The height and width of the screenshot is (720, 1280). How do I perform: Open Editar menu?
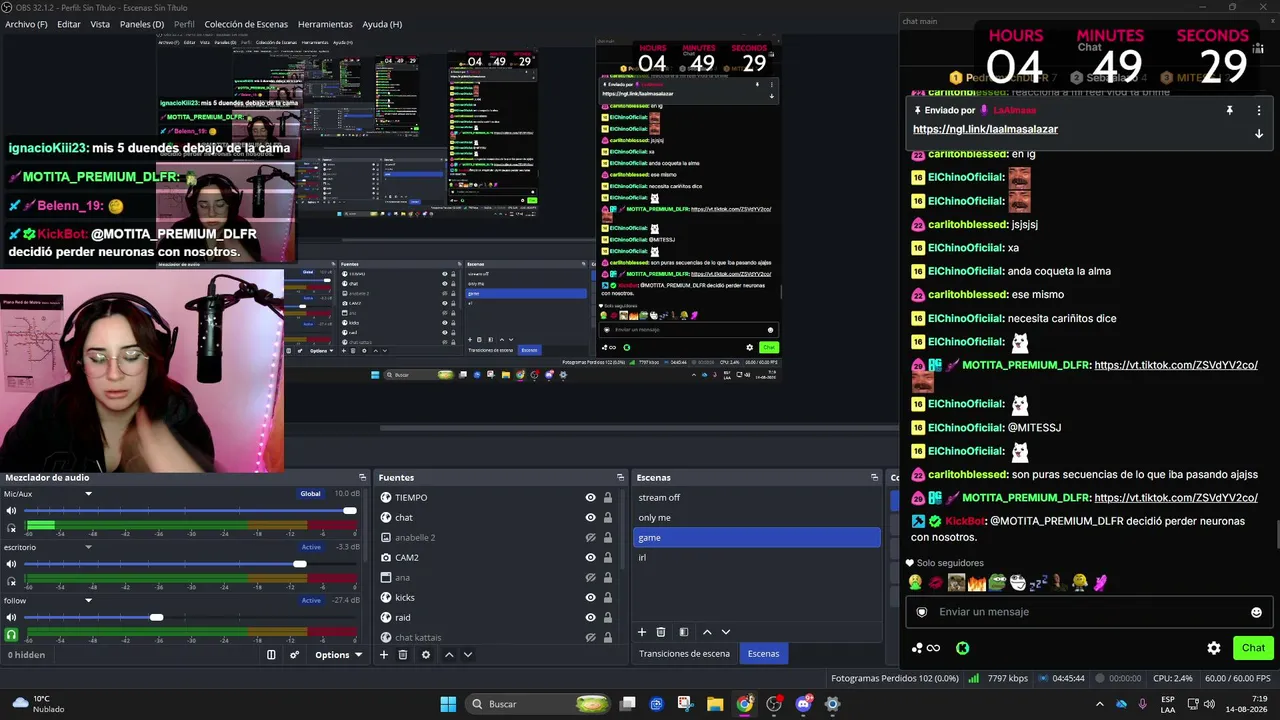point(69,24)
